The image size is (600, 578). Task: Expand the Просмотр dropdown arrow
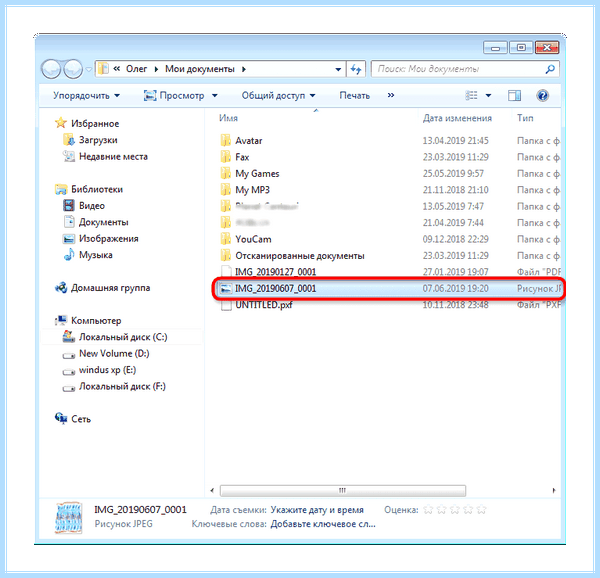(215, 95)
